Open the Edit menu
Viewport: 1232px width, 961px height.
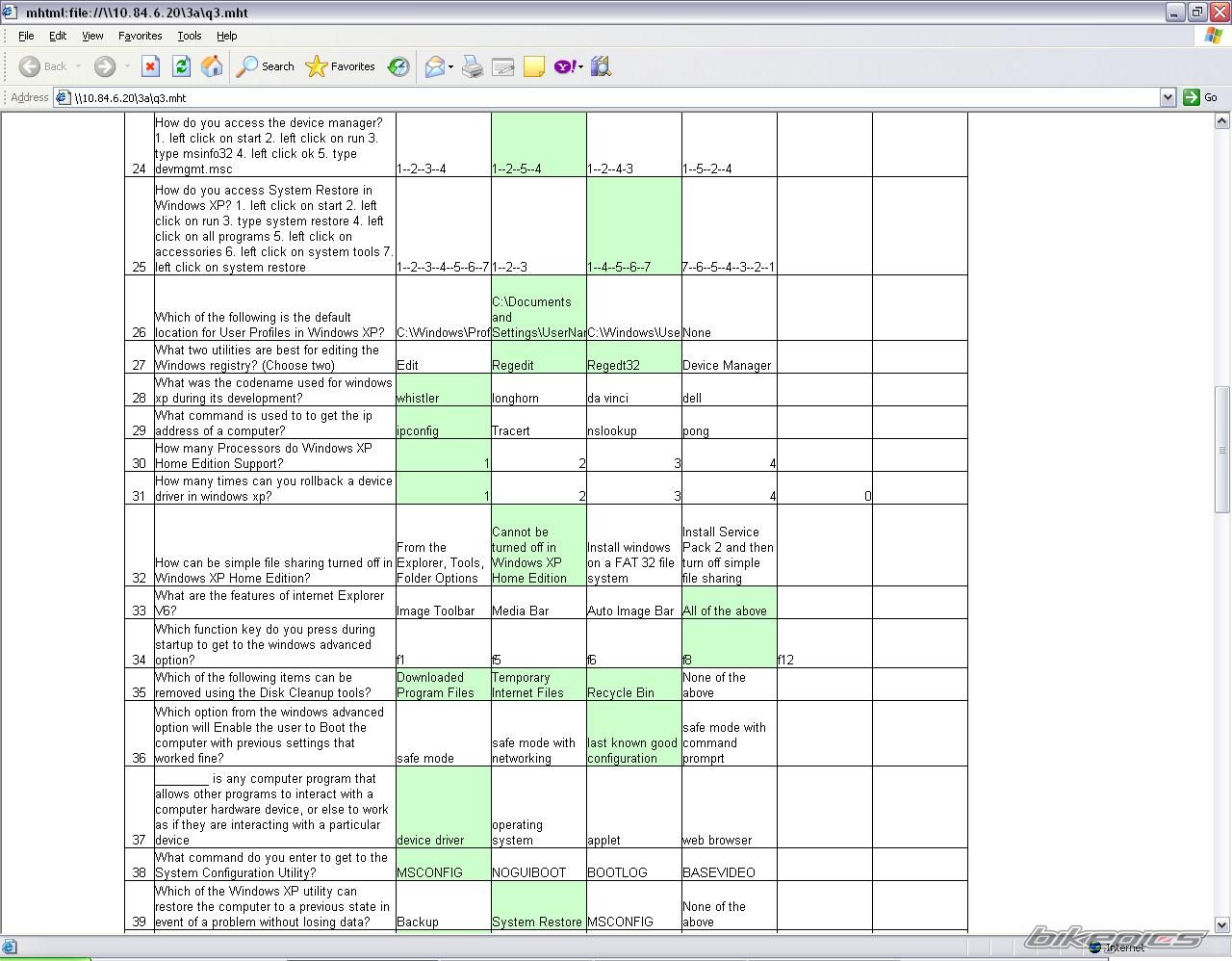[x=58, y=36]
